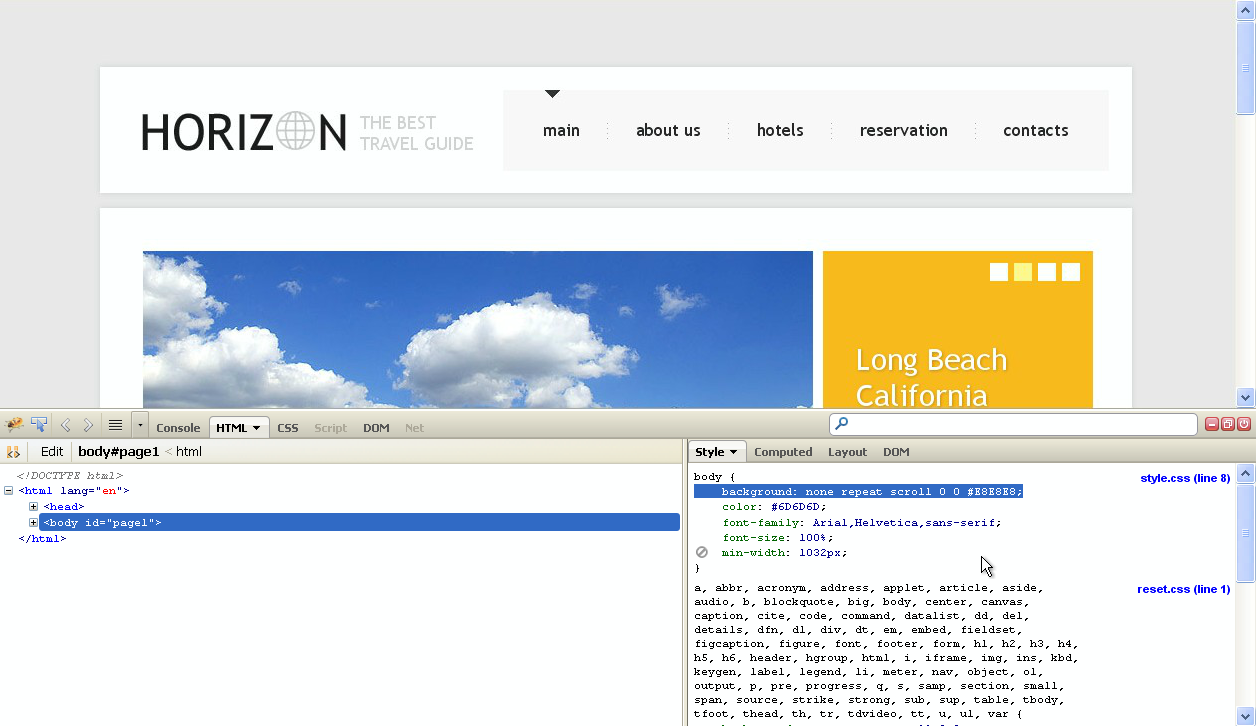Click the page scrollbar up arrow
This screenshot has height=726, width=1256.
click(1245, 9)
